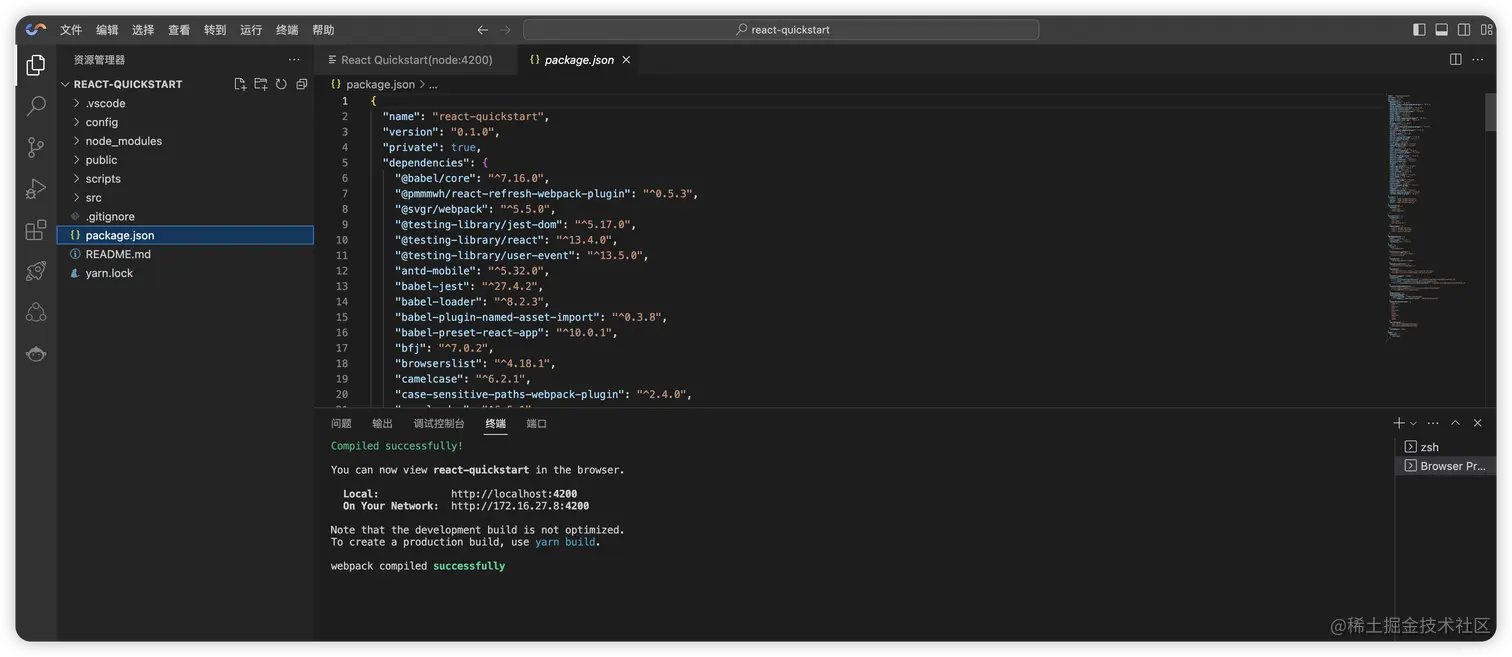Open editor more actions menu
Screen dimensions: 1512x657
coord(1478,60)
